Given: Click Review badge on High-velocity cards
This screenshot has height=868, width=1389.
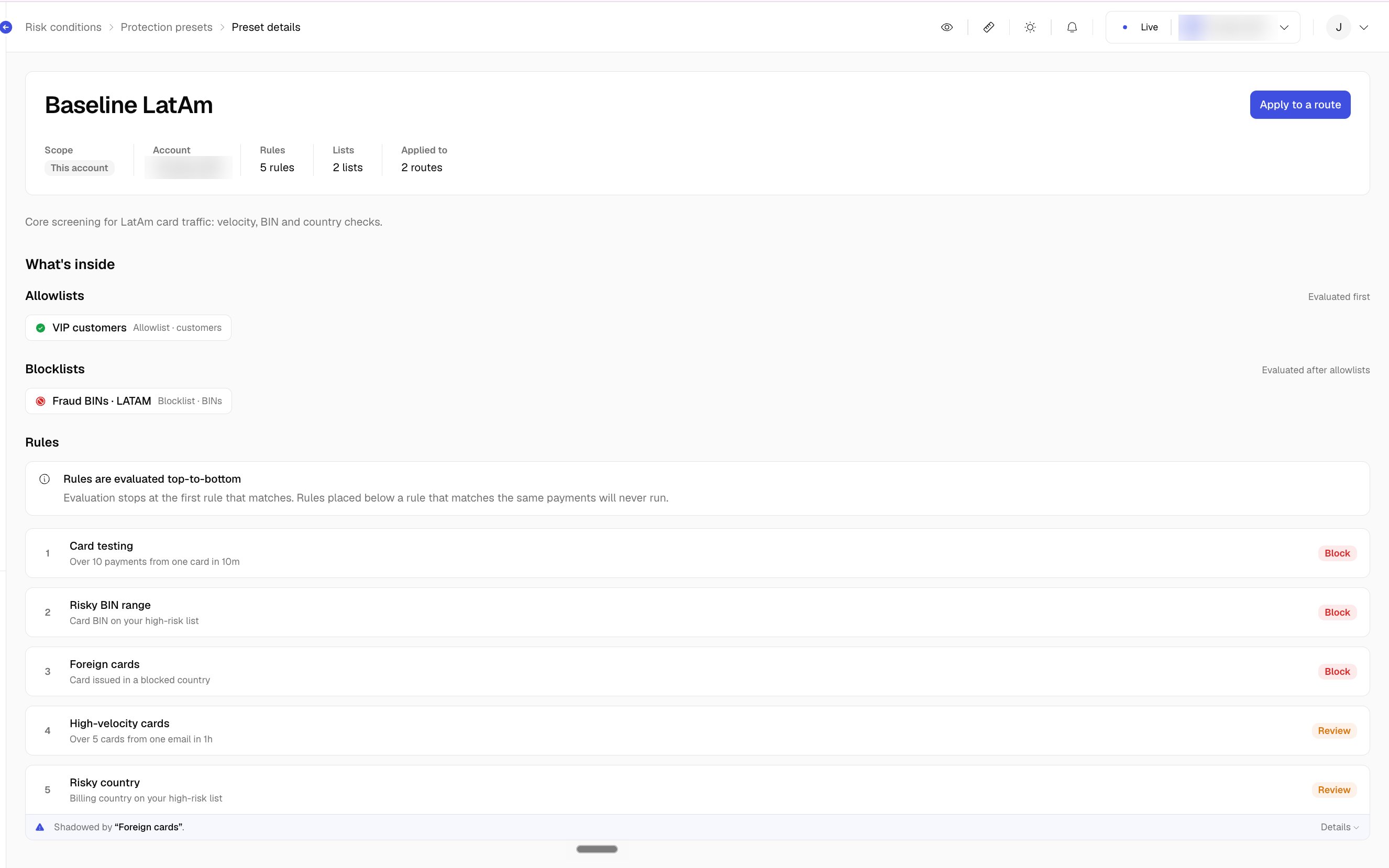Looking at the screenshot, I should click(x=1334, y=730).
